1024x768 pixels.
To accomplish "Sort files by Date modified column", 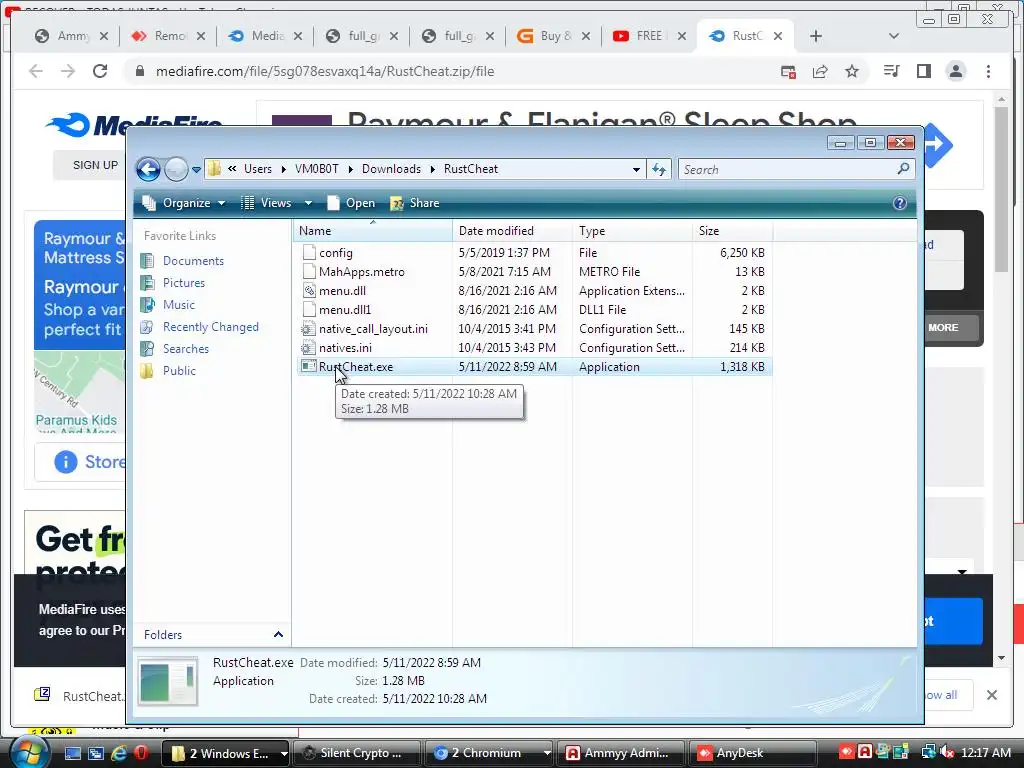I will click(x=512, y=231).
